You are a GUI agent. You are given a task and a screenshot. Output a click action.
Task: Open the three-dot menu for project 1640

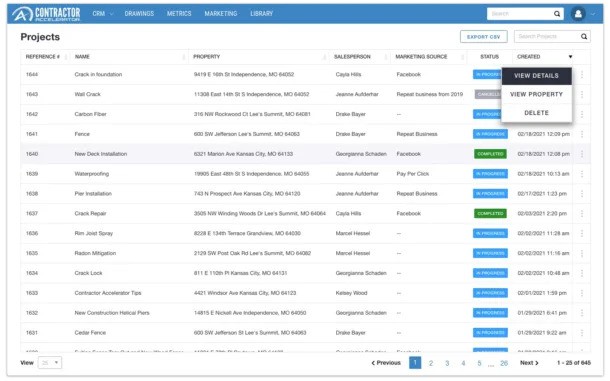coord(582,154)
